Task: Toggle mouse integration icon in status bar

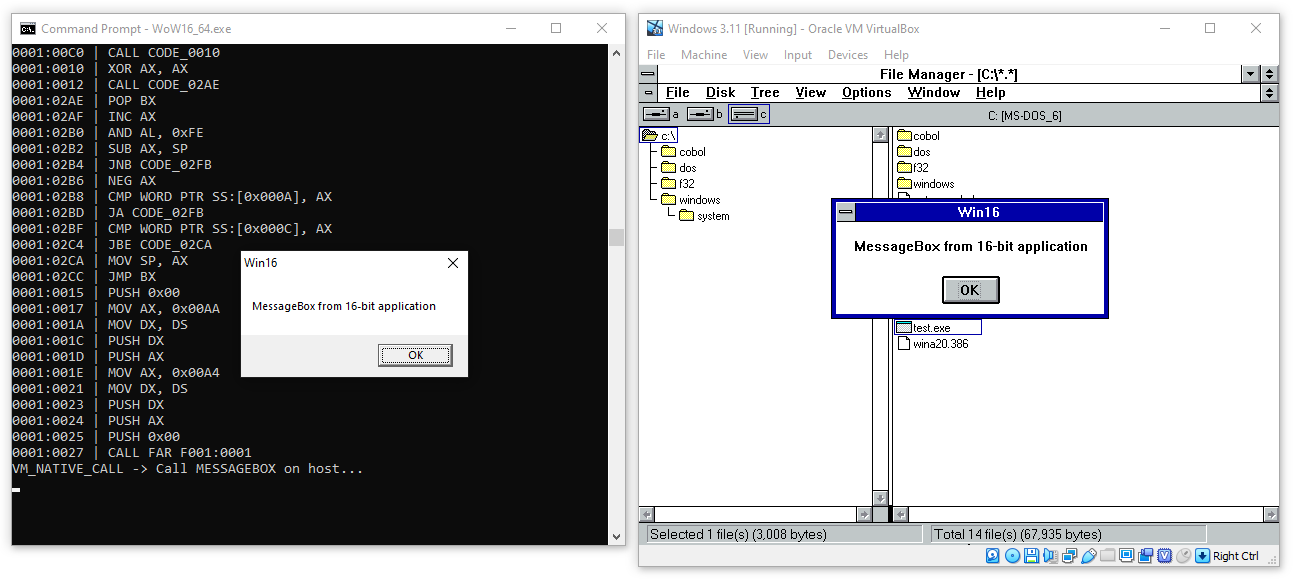Action: (x=1185, y=556)
